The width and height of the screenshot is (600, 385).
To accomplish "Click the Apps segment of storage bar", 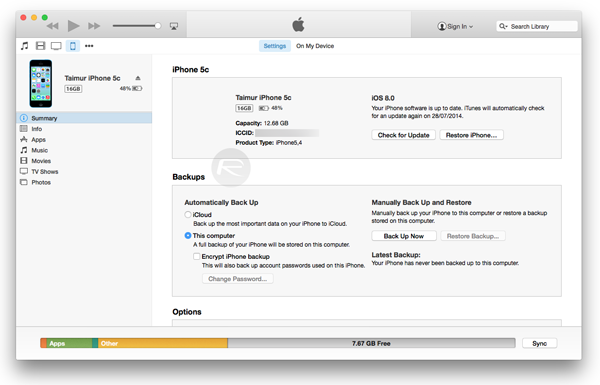I will (x=69, y=343).
